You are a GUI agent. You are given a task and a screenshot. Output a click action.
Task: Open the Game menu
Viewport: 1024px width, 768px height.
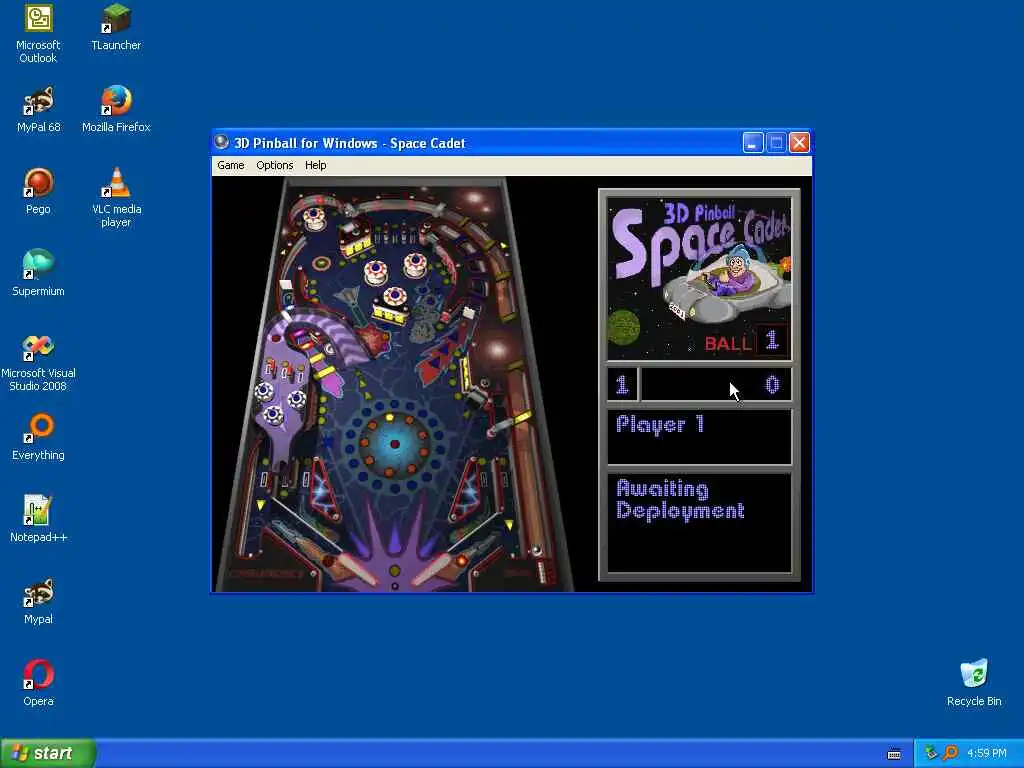(231, 165)
